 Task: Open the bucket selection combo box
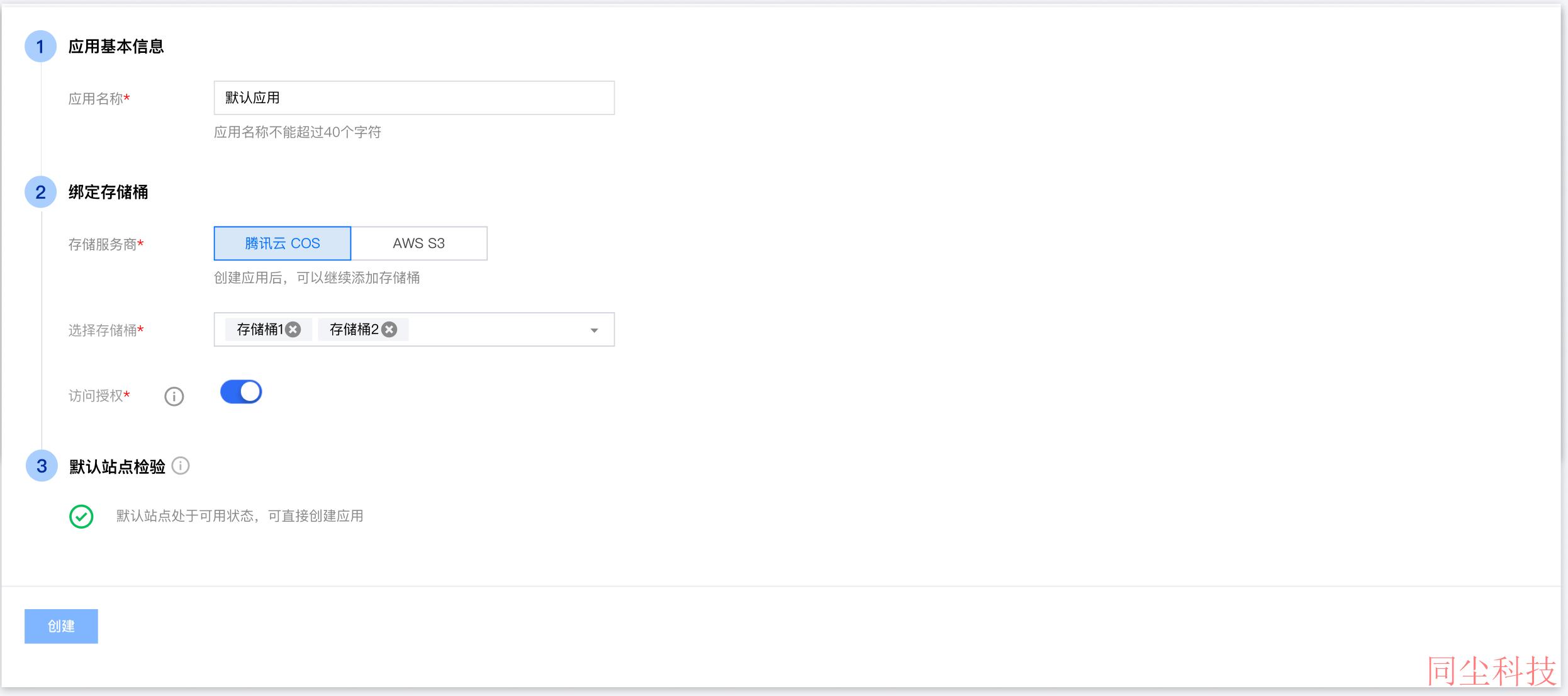414,330
